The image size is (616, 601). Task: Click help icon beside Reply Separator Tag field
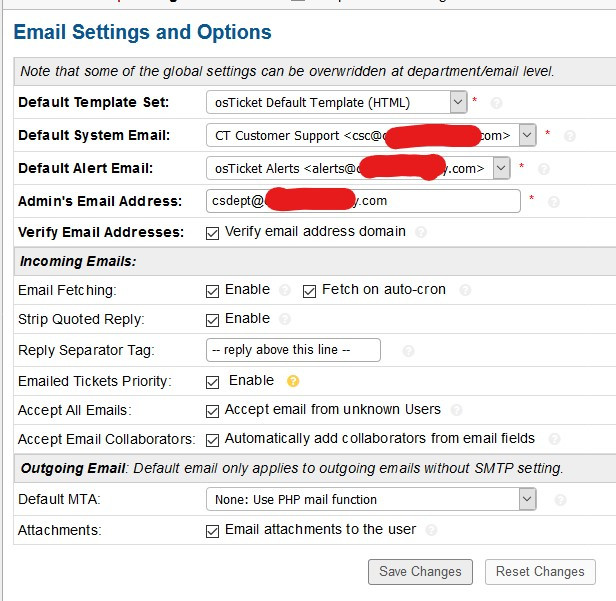pyautogui.click(x=407, y=351)
